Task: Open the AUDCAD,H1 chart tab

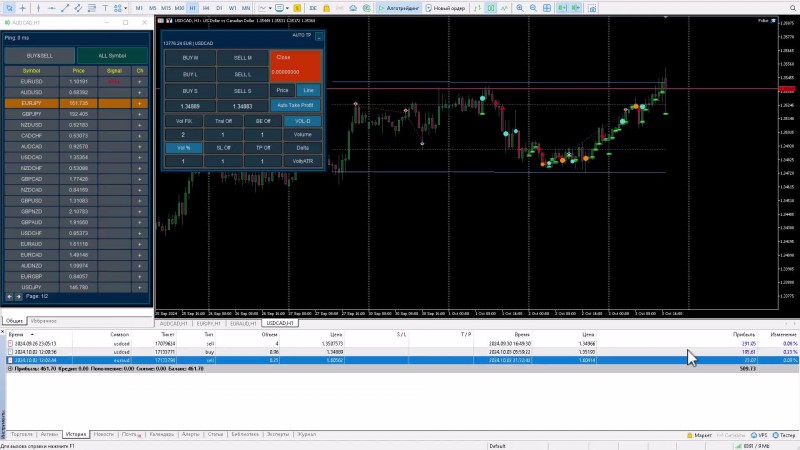Action: [173, 323]
